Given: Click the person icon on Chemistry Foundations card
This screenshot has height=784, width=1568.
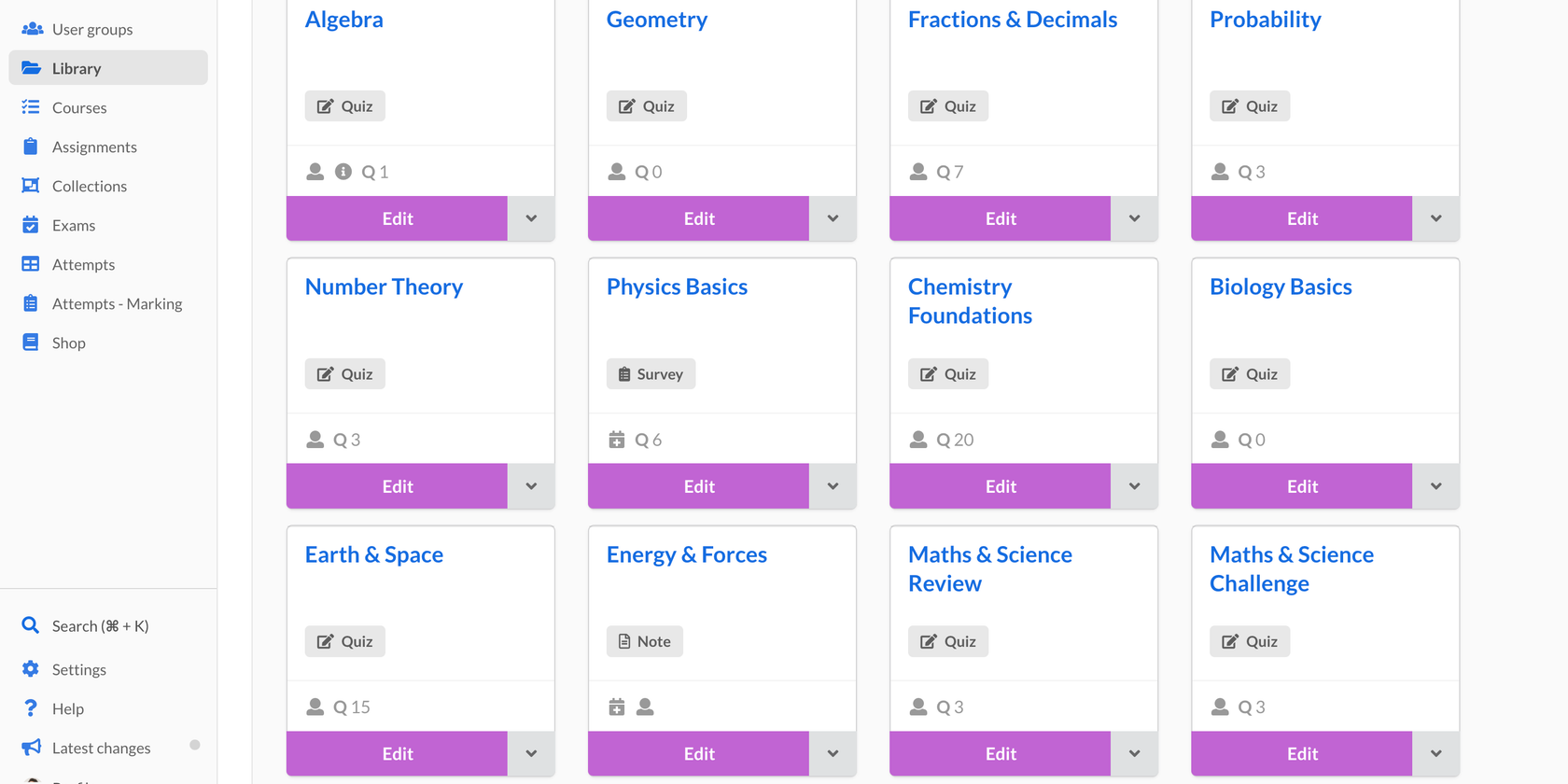Looking at the screenshot, I should click(917, 439).
